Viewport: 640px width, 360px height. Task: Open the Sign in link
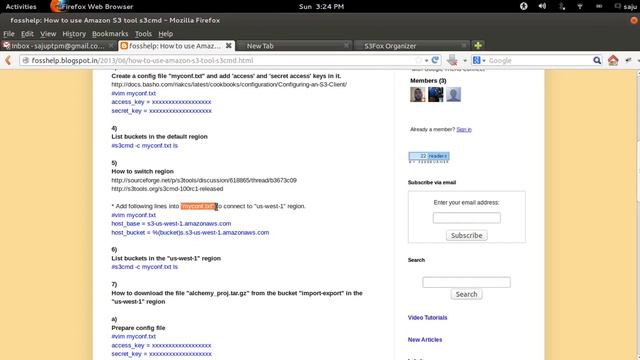coord(464,129)
